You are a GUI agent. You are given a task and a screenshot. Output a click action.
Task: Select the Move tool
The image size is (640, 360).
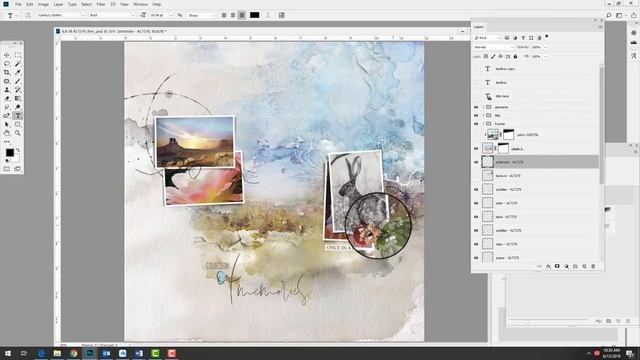[x=7, y=55]
